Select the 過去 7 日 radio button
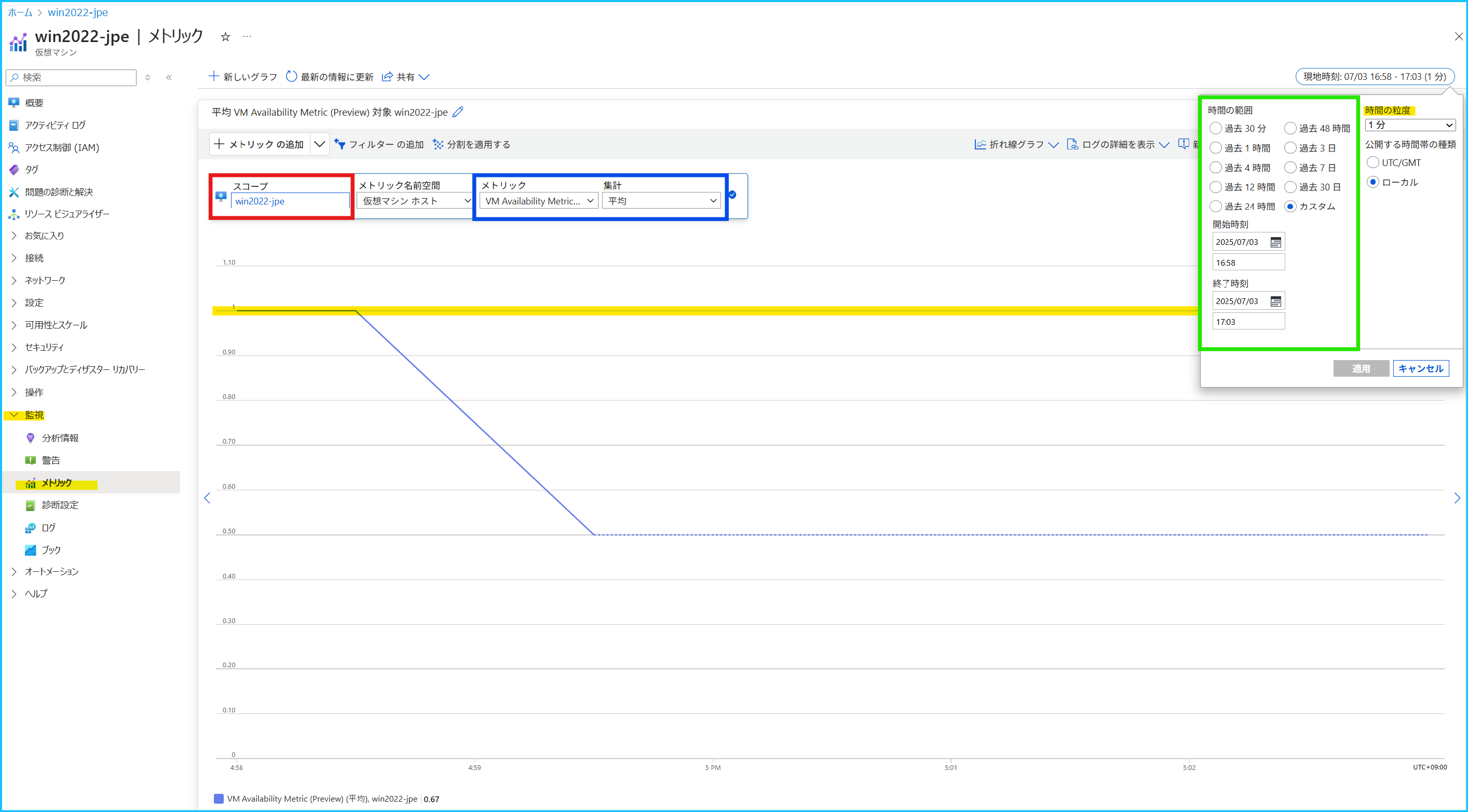The width and height of the screenshot is (1468, 812). [1290, 168]
